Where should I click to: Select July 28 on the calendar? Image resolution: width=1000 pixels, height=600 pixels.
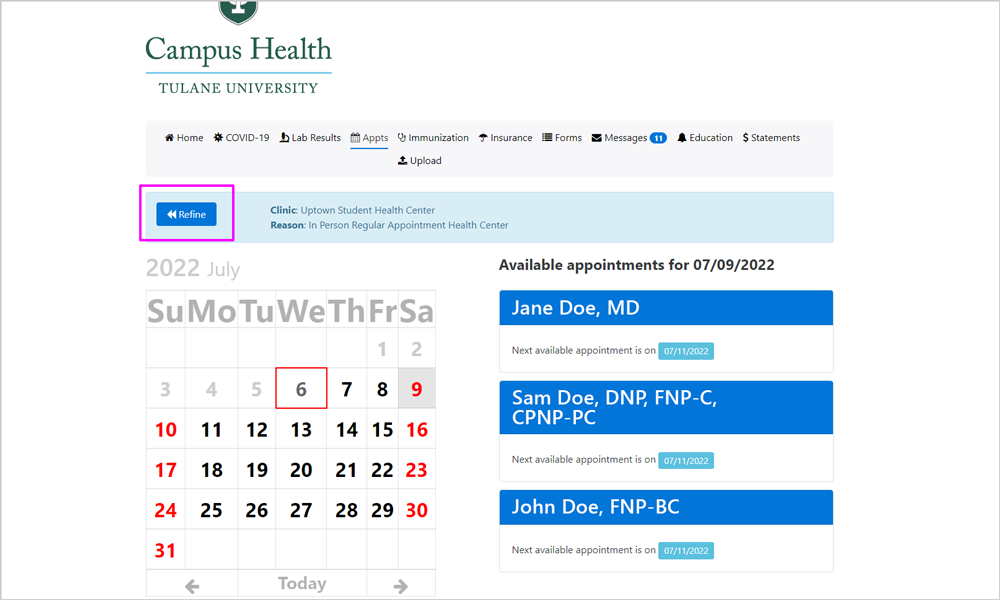346,509
